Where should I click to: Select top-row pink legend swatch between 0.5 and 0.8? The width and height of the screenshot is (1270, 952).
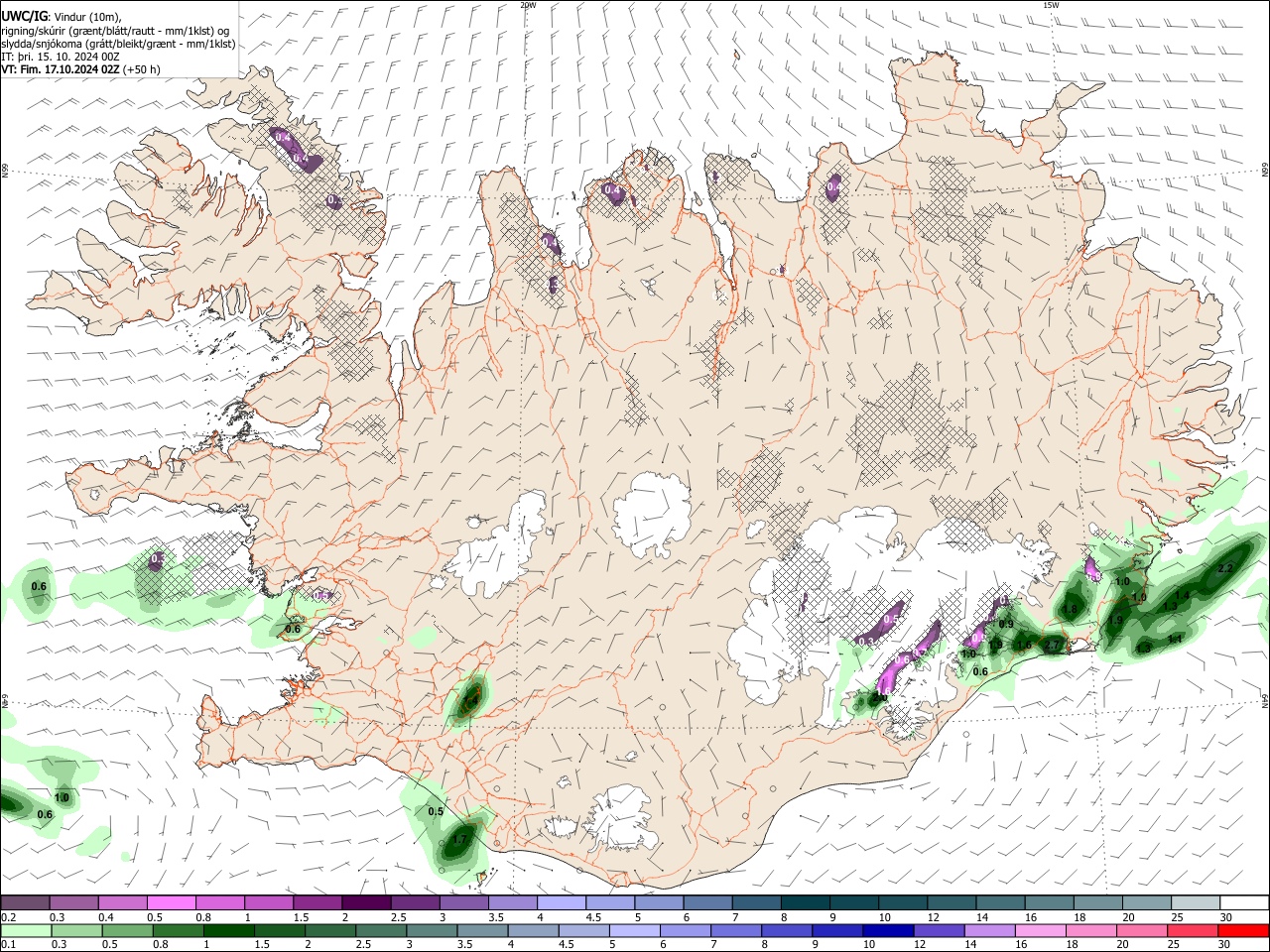pyautogui.click(x=171, y=902)
